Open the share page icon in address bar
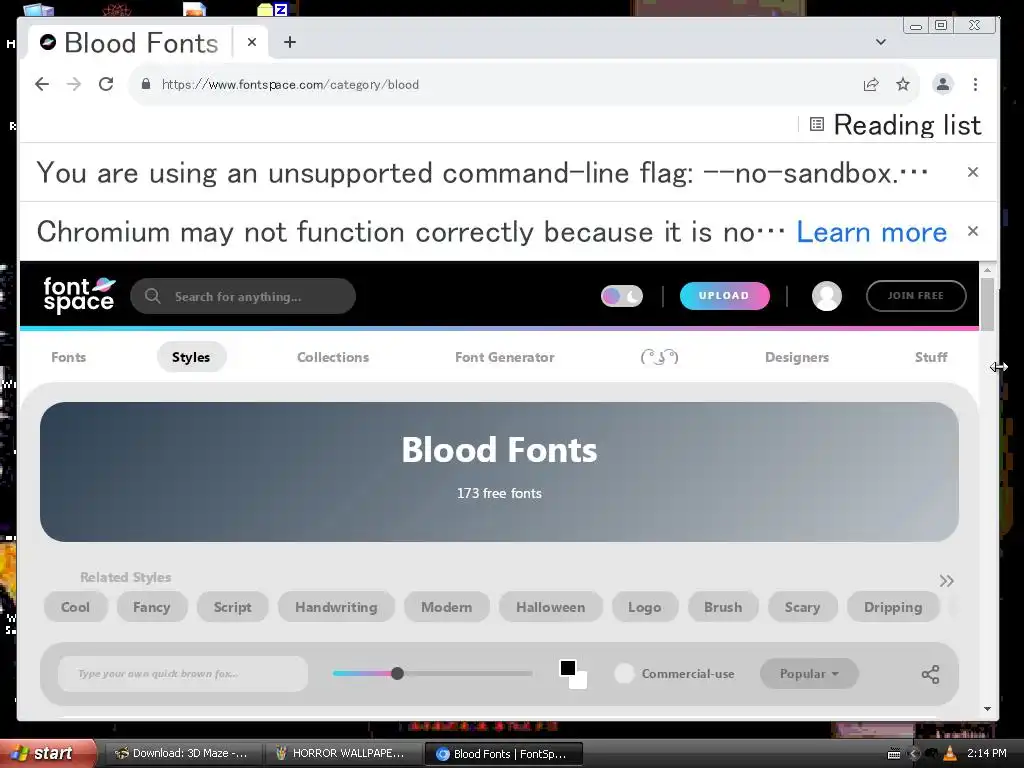The image size is (1024, 768). (871, 84)
